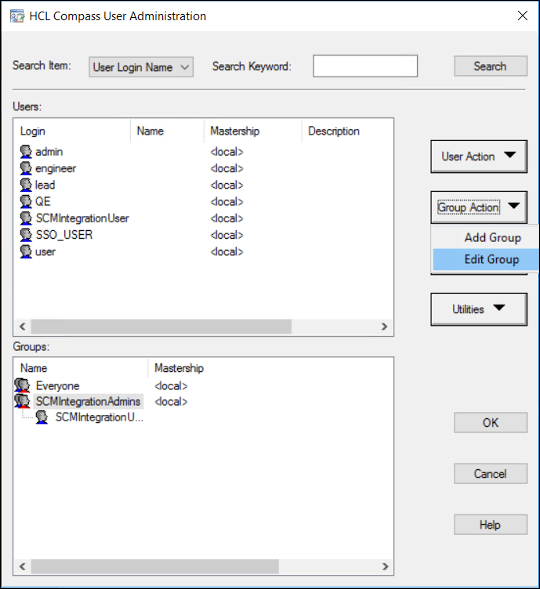This screenshot has height=589, width=540.
Task: Select the 'engineer' login row text
Action: [x=56, y=168]
